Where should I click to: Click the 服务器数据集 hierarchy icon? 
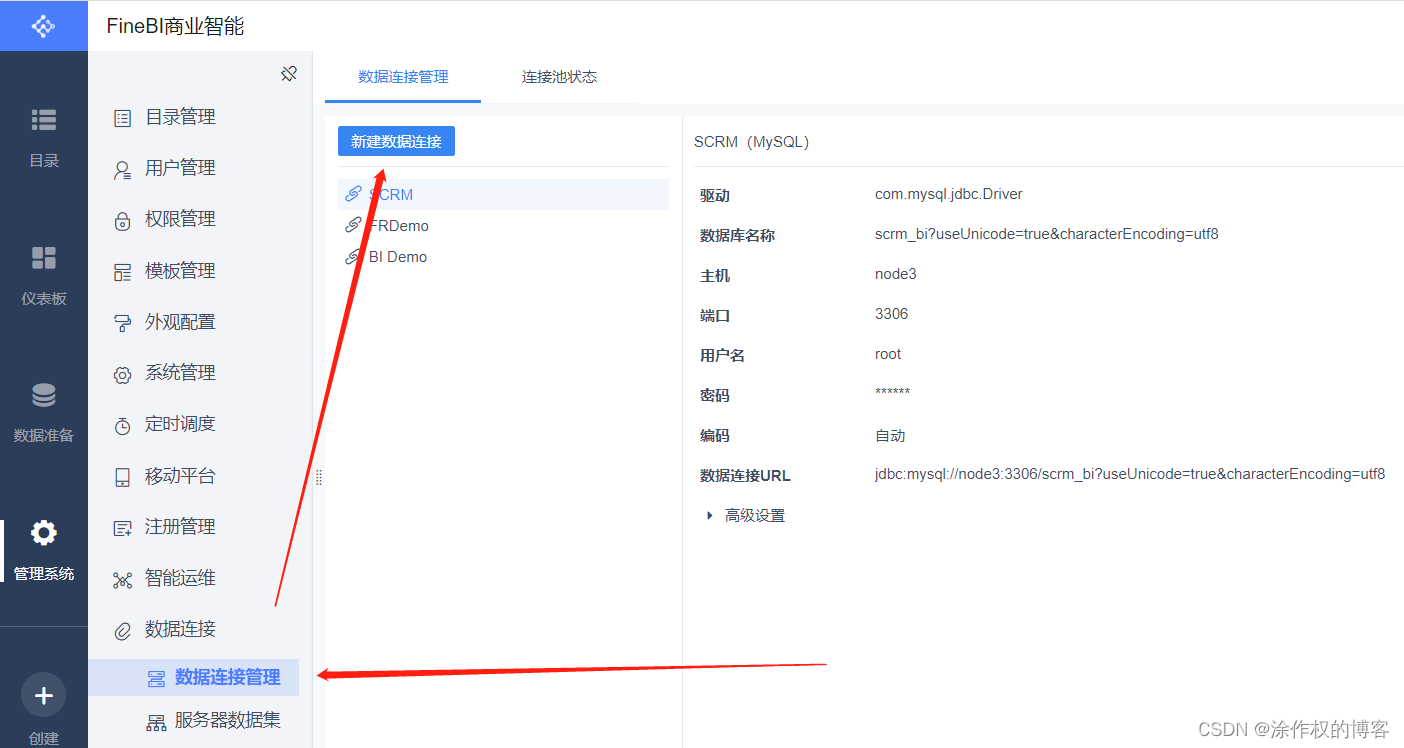click(x=156, y=722)
